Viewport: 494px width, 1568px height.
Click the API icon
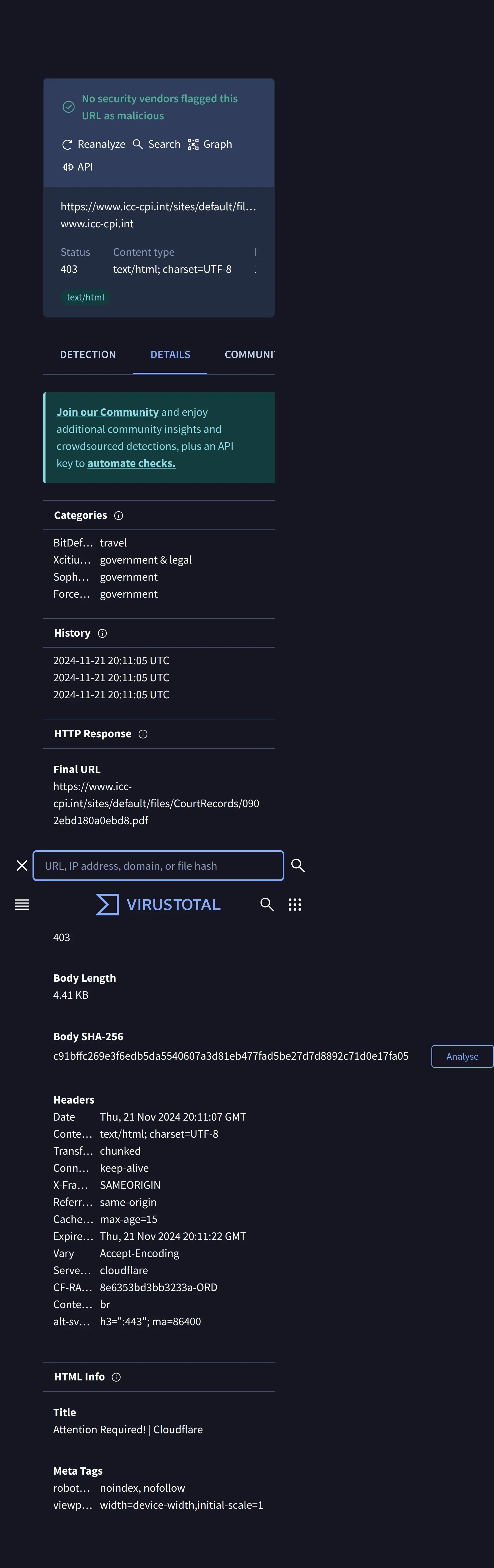coord(68,167)
